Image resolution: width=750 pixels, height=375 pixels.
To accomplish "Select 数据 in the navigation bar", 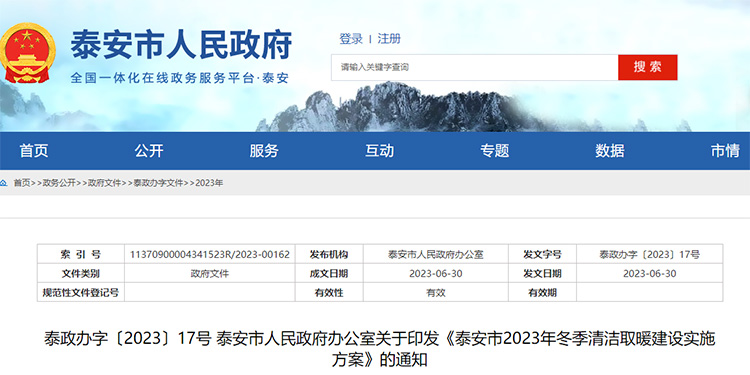I will click(x=610, y=151).
